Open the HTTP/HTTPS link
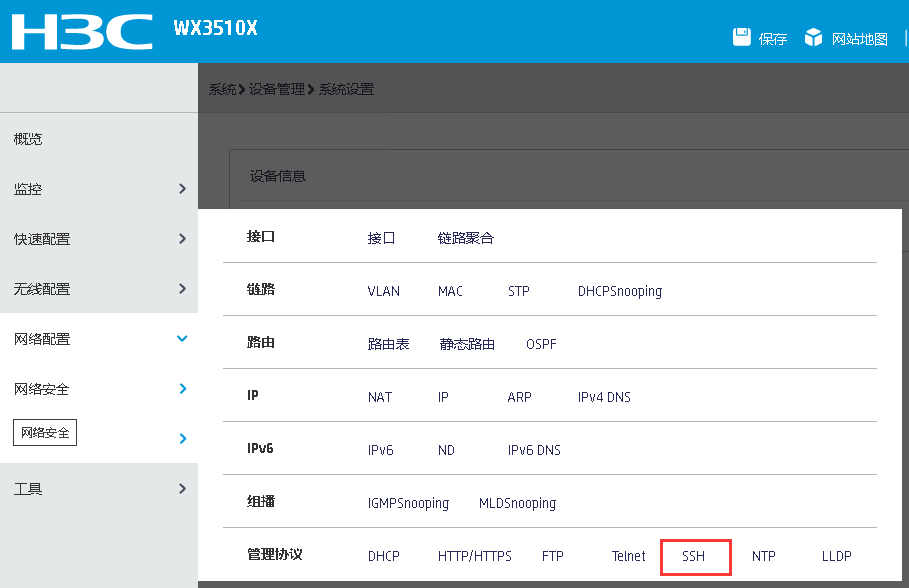 click(475, 556)
